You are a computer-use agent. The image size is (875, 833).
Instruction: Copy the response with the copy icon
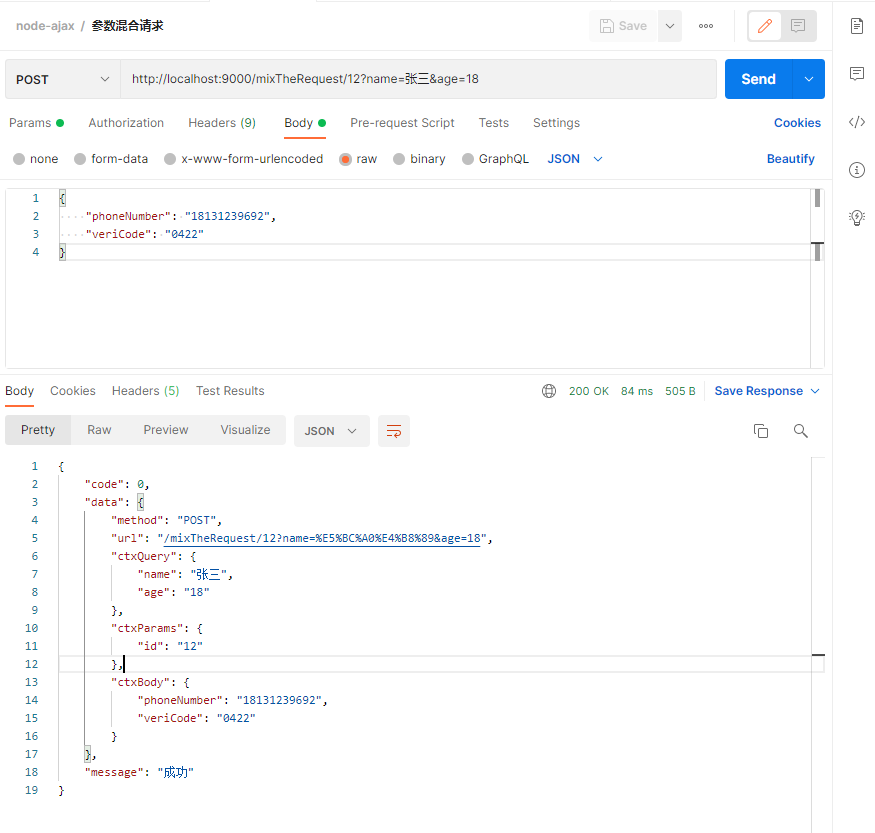[761, 431]
